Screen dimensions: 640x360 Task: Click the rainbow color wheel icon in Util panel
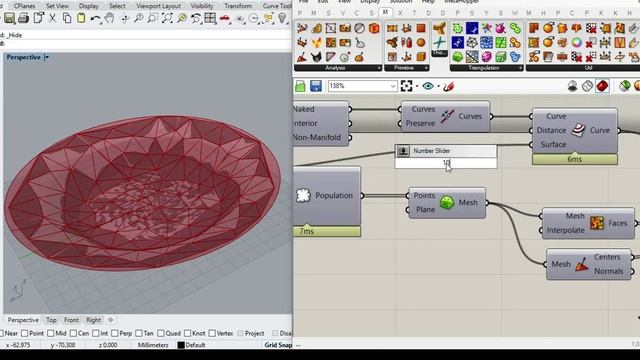[x=576, y=42]
